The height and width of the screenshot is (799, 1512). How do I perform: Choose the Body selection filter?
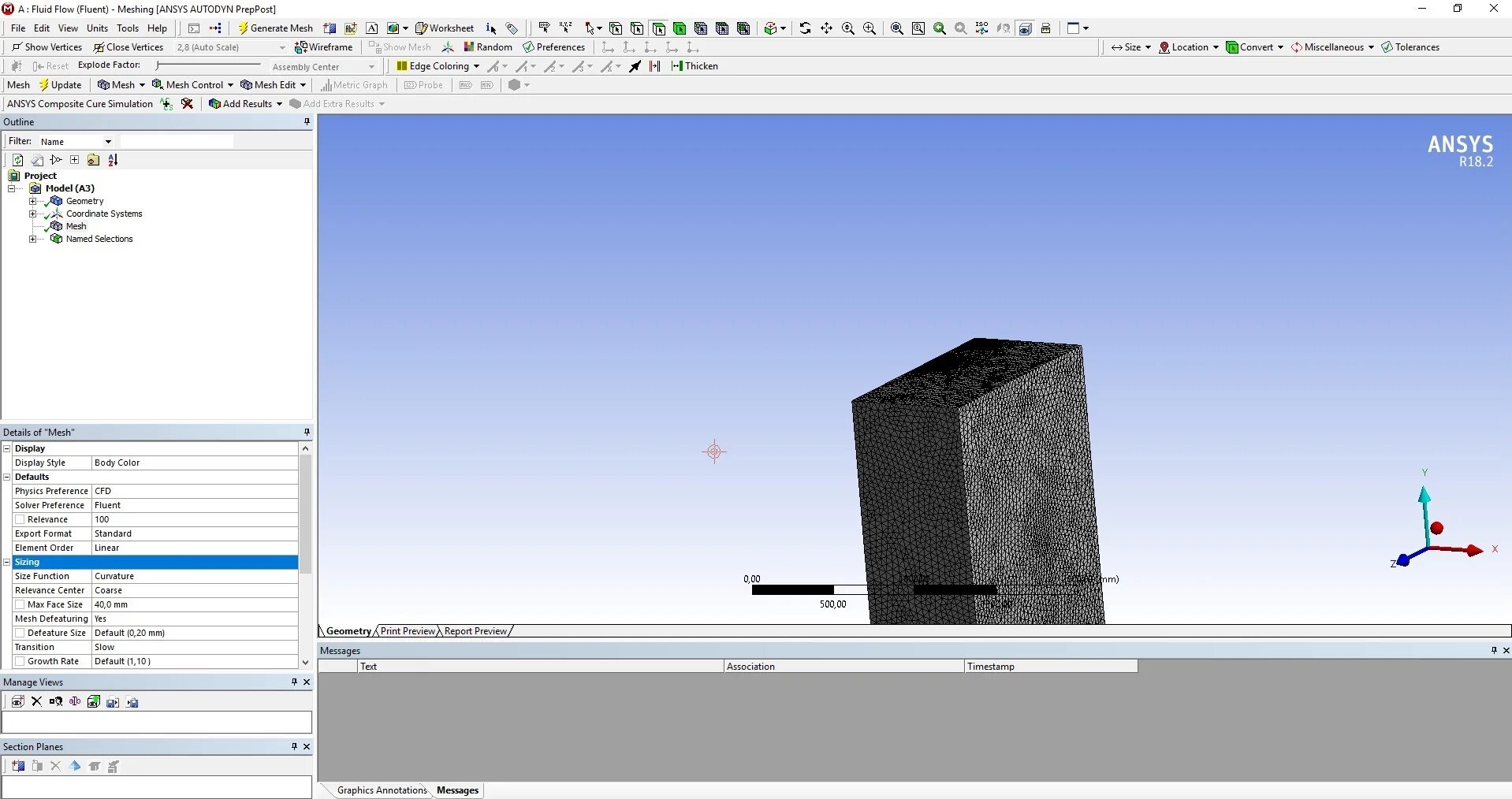tap(680, 28)
